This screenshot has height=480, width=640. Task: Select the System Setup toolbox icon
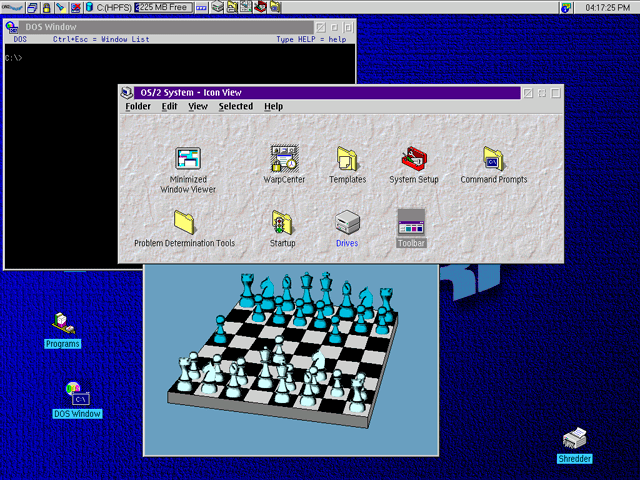click(x=414, y=158)
